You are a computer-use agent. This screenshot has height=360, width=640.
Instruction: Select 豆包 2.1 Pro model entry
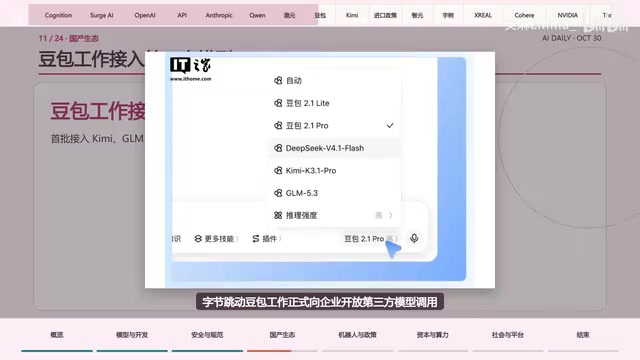point(334,125)
